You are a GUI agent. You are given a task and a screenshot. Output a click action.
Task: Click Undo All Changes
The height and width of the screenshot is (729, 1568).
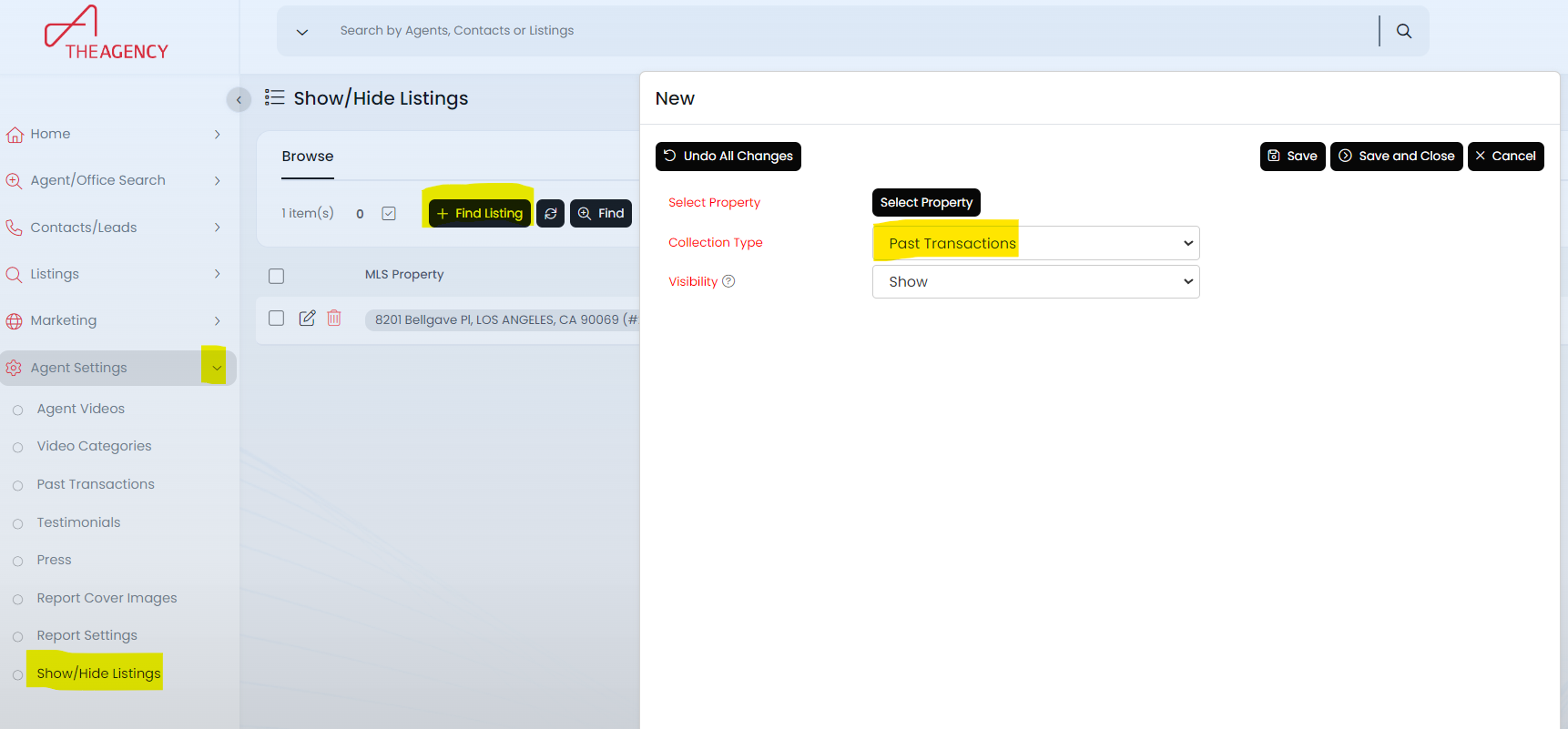[x=728, y=157]
